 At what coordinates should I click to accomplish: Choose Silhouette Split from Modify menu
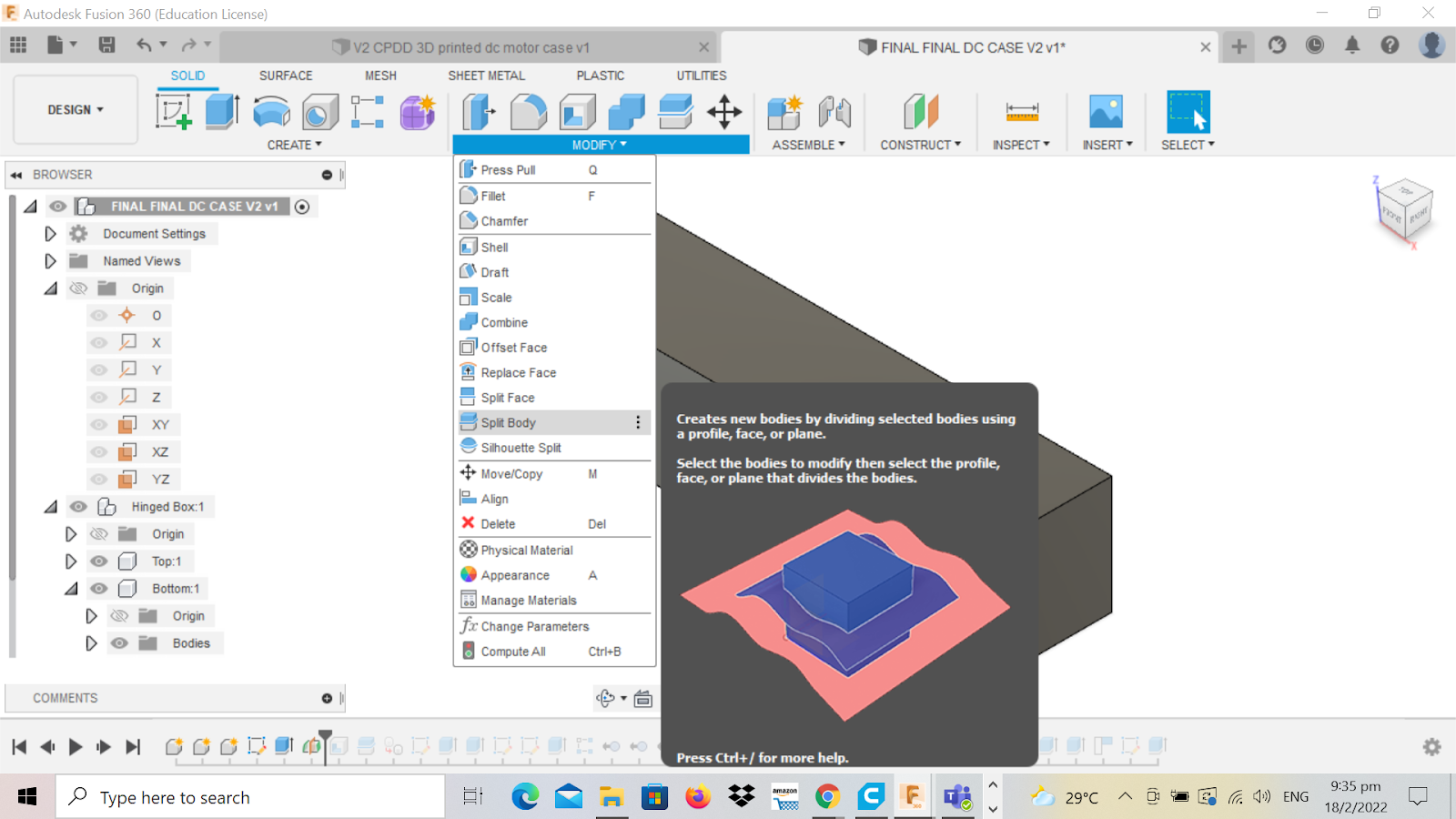pos(554,448)
